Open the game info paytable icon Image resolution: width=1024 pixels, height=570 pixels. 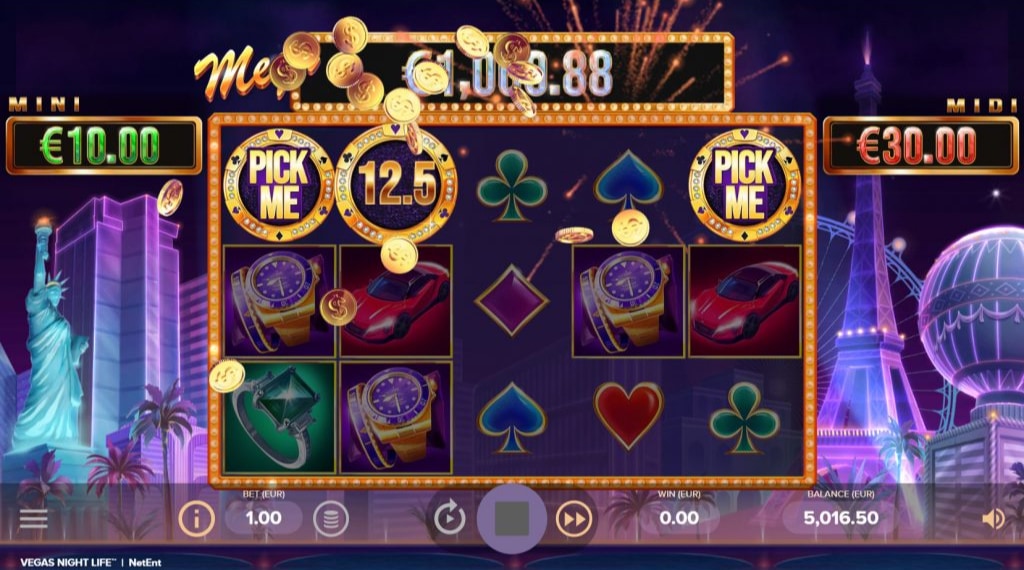click(196, 519)
